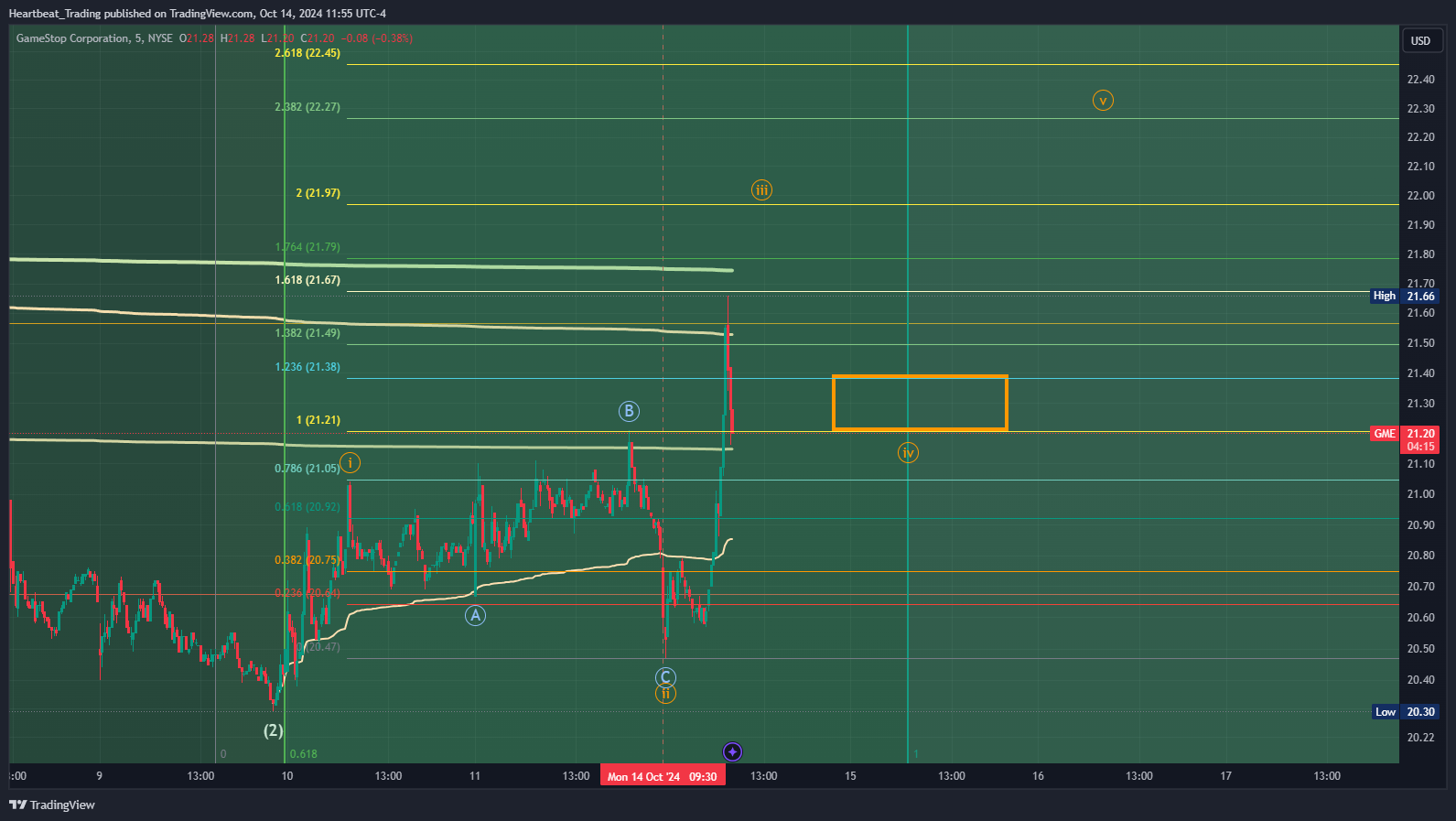Click the 1.236 (21.38) Fibonacci label

[307, 367]
